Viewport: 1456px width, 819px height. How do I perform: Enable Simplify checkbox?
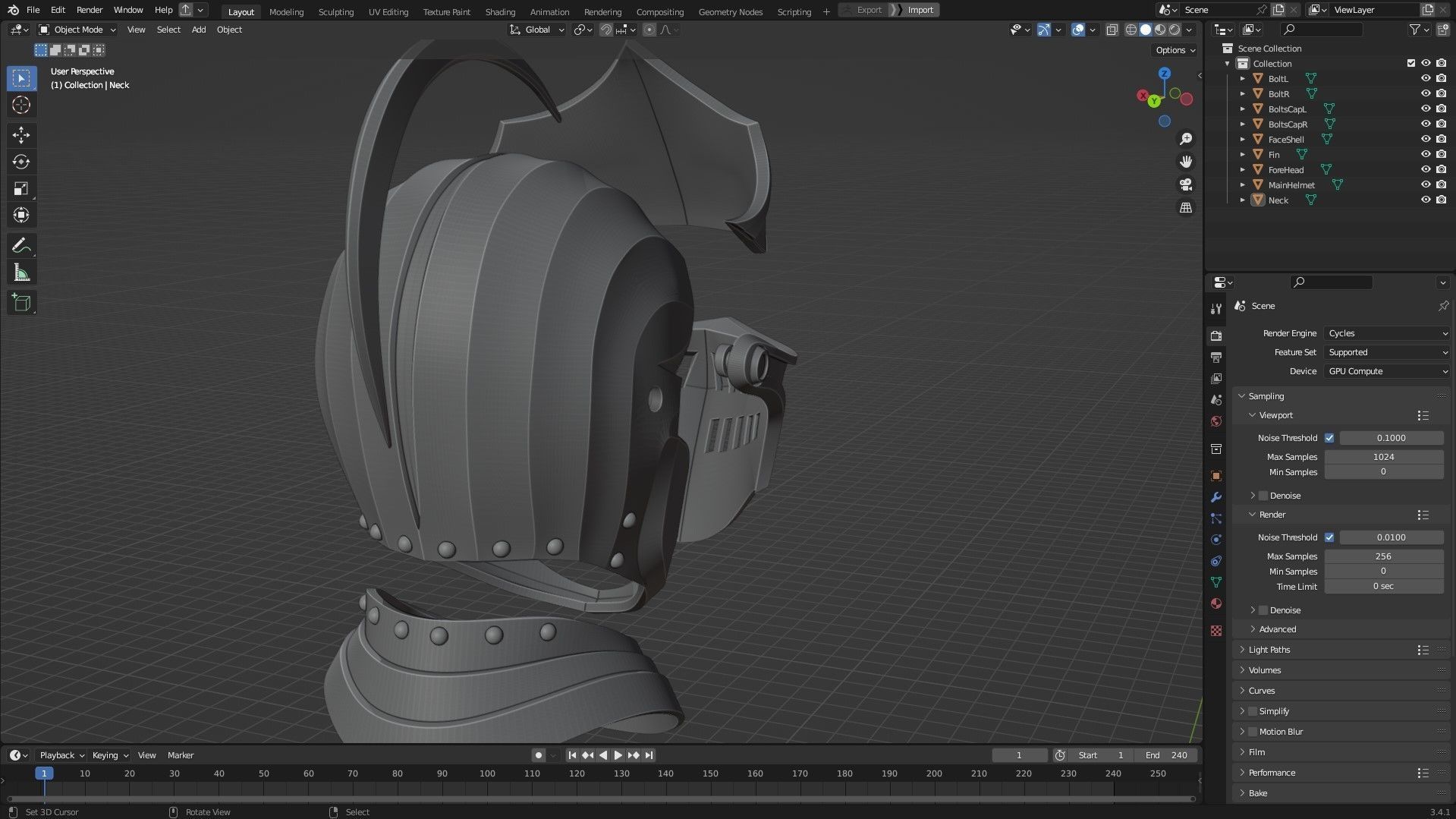point(1253,711)
